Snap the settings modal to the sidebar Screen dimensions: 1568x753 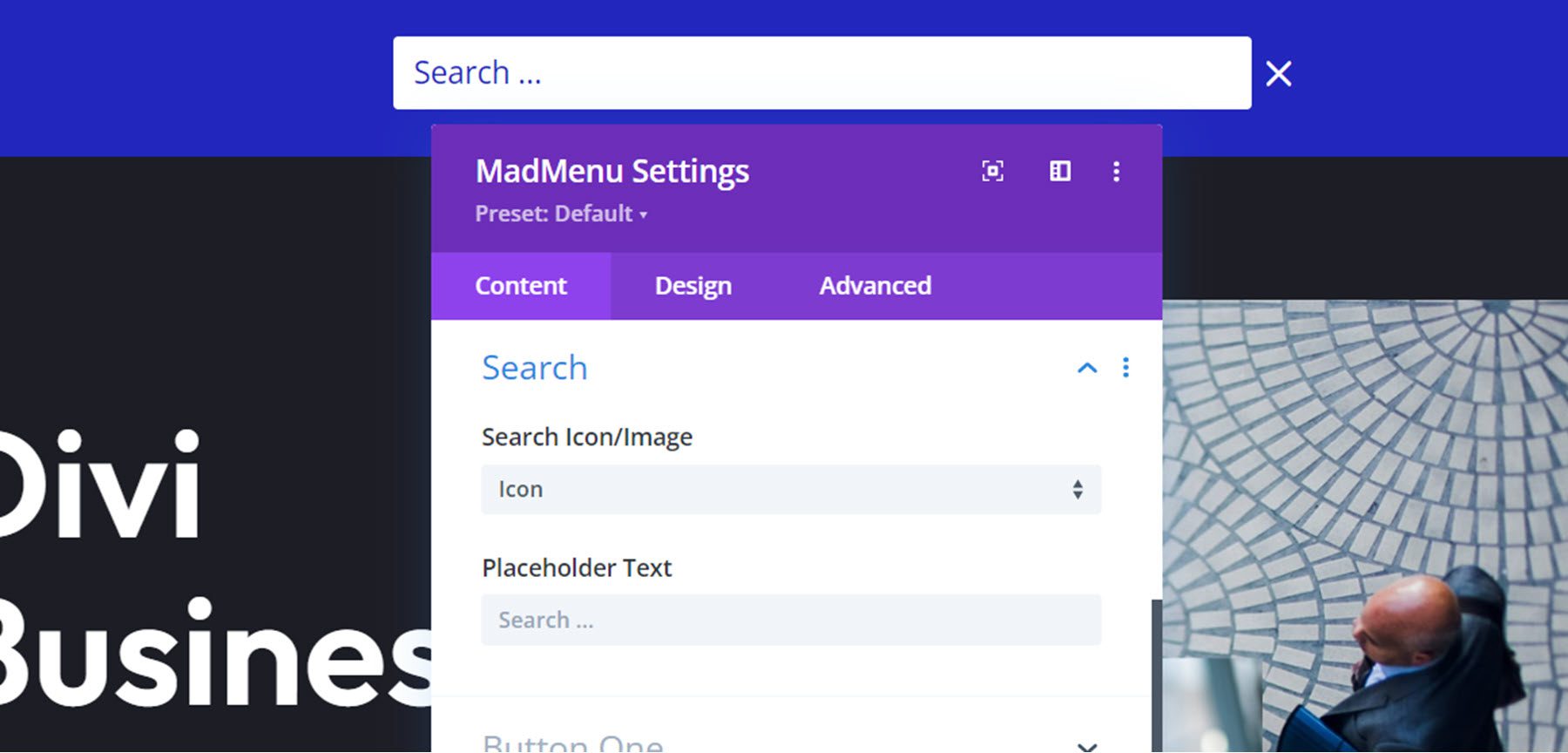click(x=1059, y=171)
